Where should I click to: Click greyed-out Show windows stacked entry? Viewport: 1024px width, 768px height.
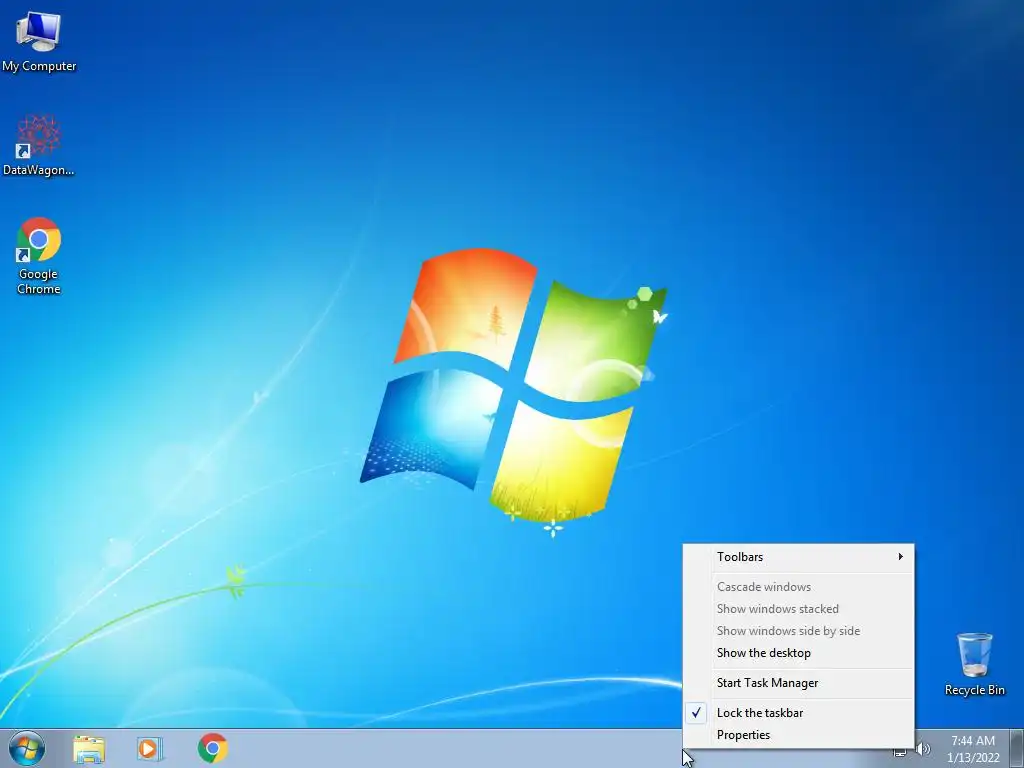click(x=798, y=609)
